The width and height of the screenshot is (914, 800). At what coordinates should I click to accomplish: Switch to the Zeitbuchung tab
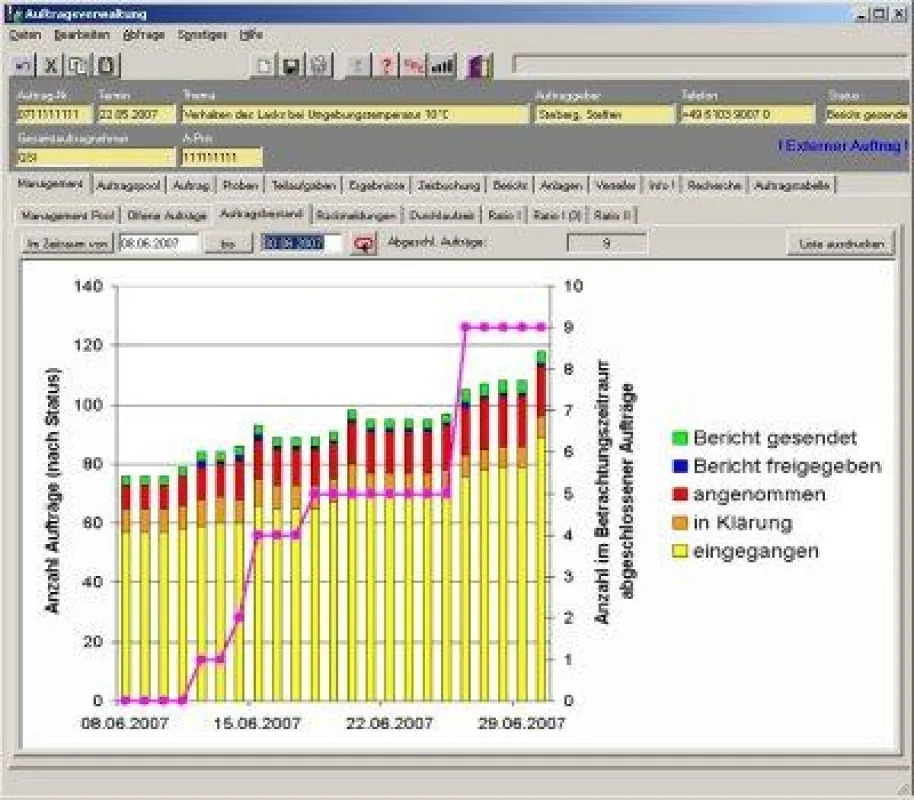coord(449,185)
